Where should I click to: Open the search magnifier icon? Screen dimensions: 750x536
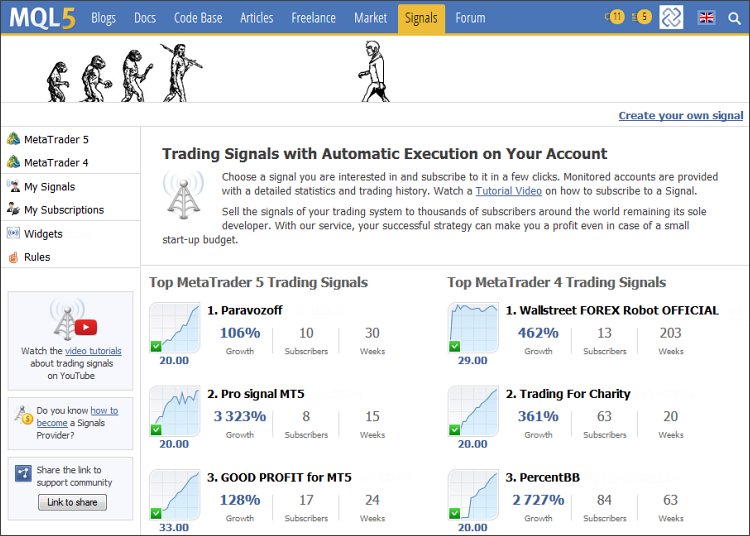734,19
